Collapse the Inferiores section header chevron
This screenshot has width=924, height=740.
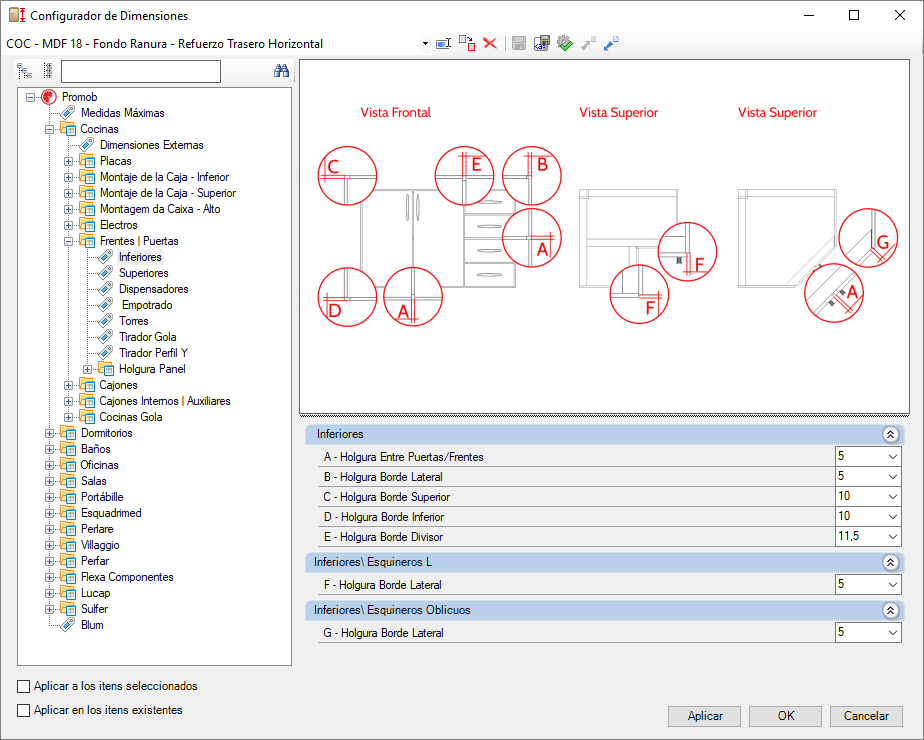(x=890, y=434)
